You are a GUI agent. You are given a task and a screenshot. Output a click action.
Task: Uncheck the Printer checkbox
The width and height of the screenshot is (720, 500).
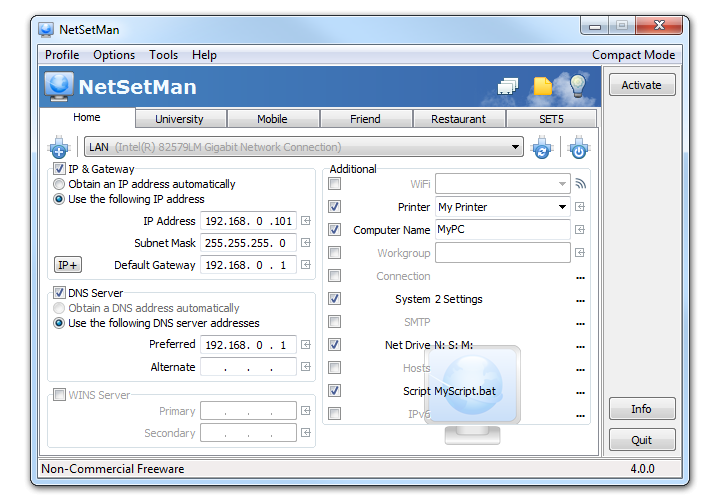[x=335, y=207]
